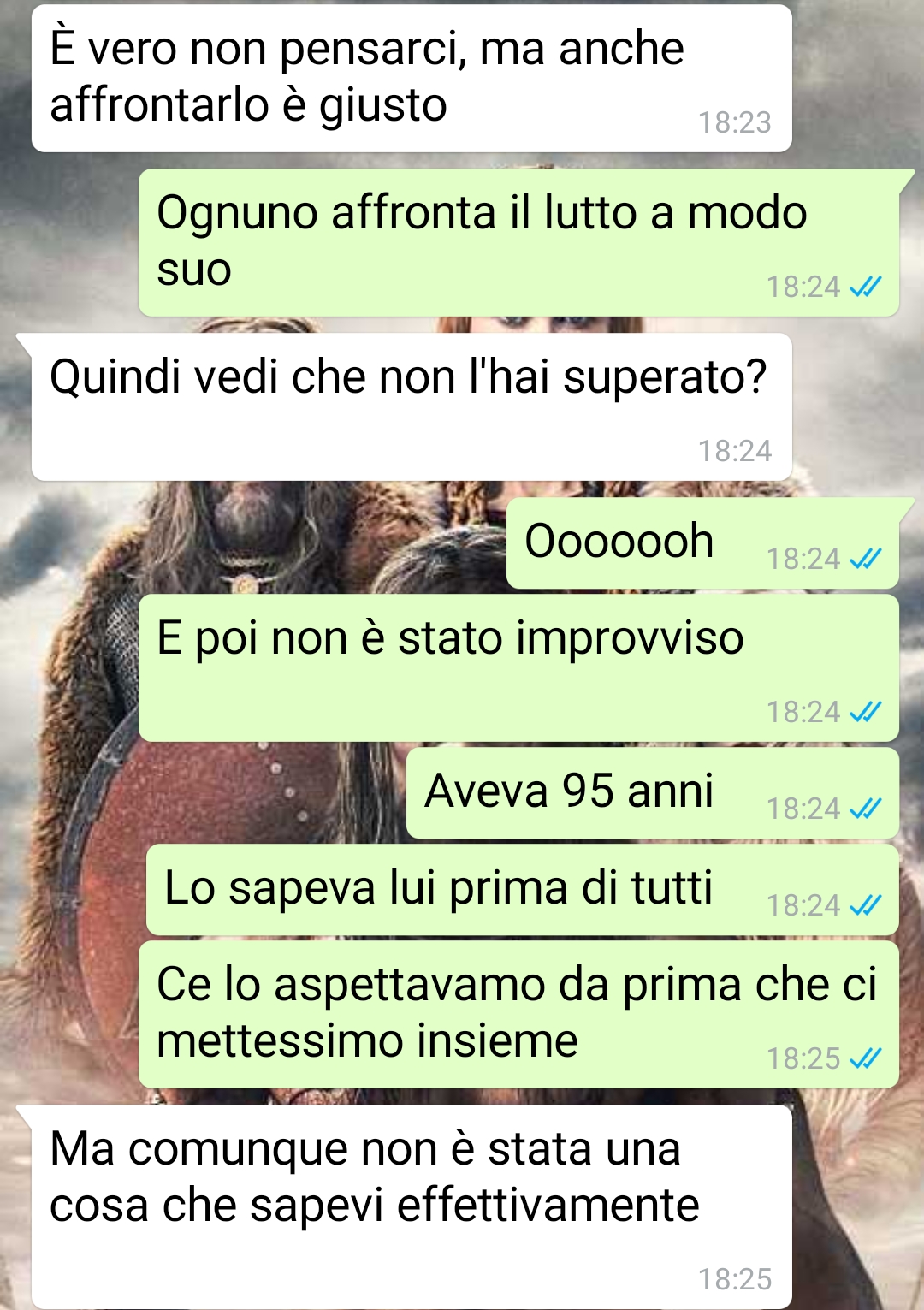Viewport: 924px width, 1310px height.
Task: Select the message 'È vero non pensarci, ma anche affrontarlo è giusto'
Action: click(412, 79)
